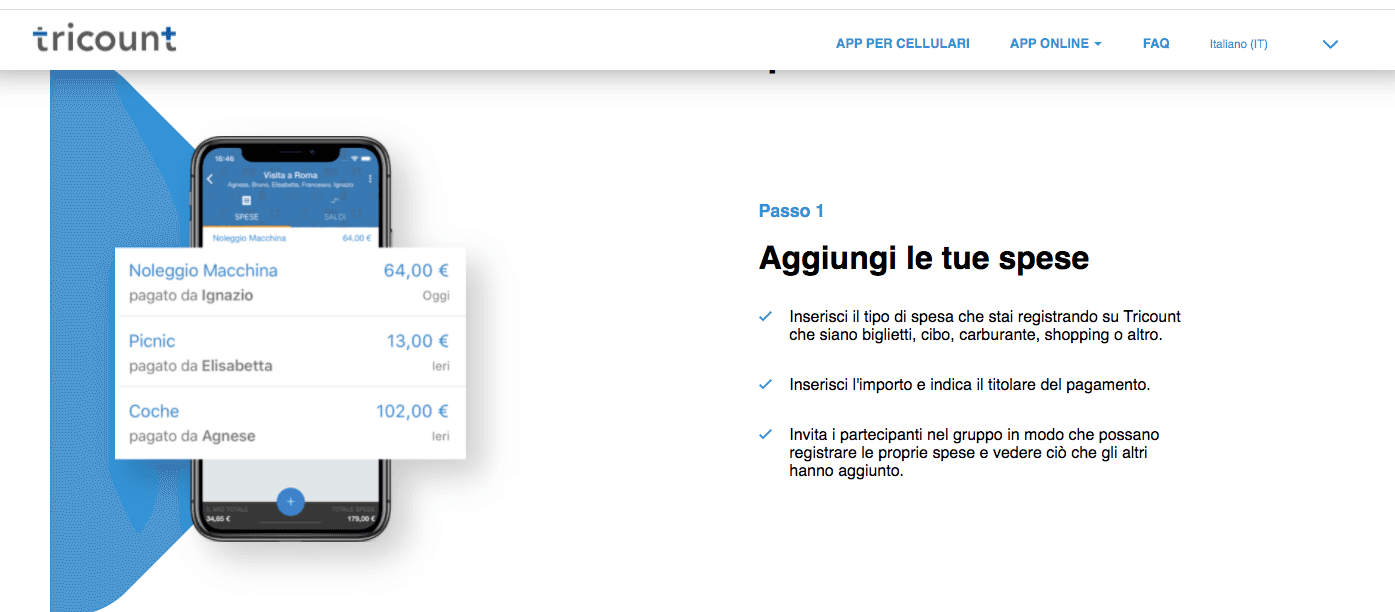This screenshot has height=612, width=1395.
Task: Click the 64,00 € amount
Action: pos(417,270)
